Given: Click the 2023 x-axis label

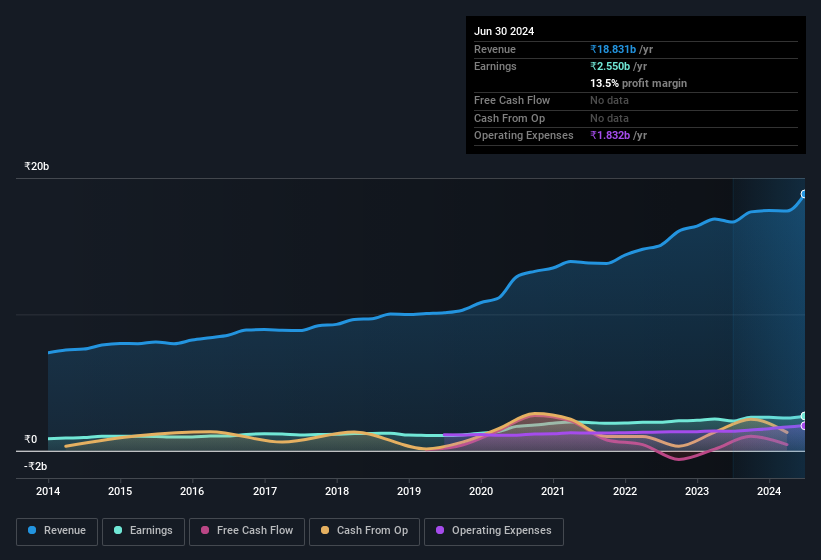Looking at the screenshot, I should (x=697, y=491).
